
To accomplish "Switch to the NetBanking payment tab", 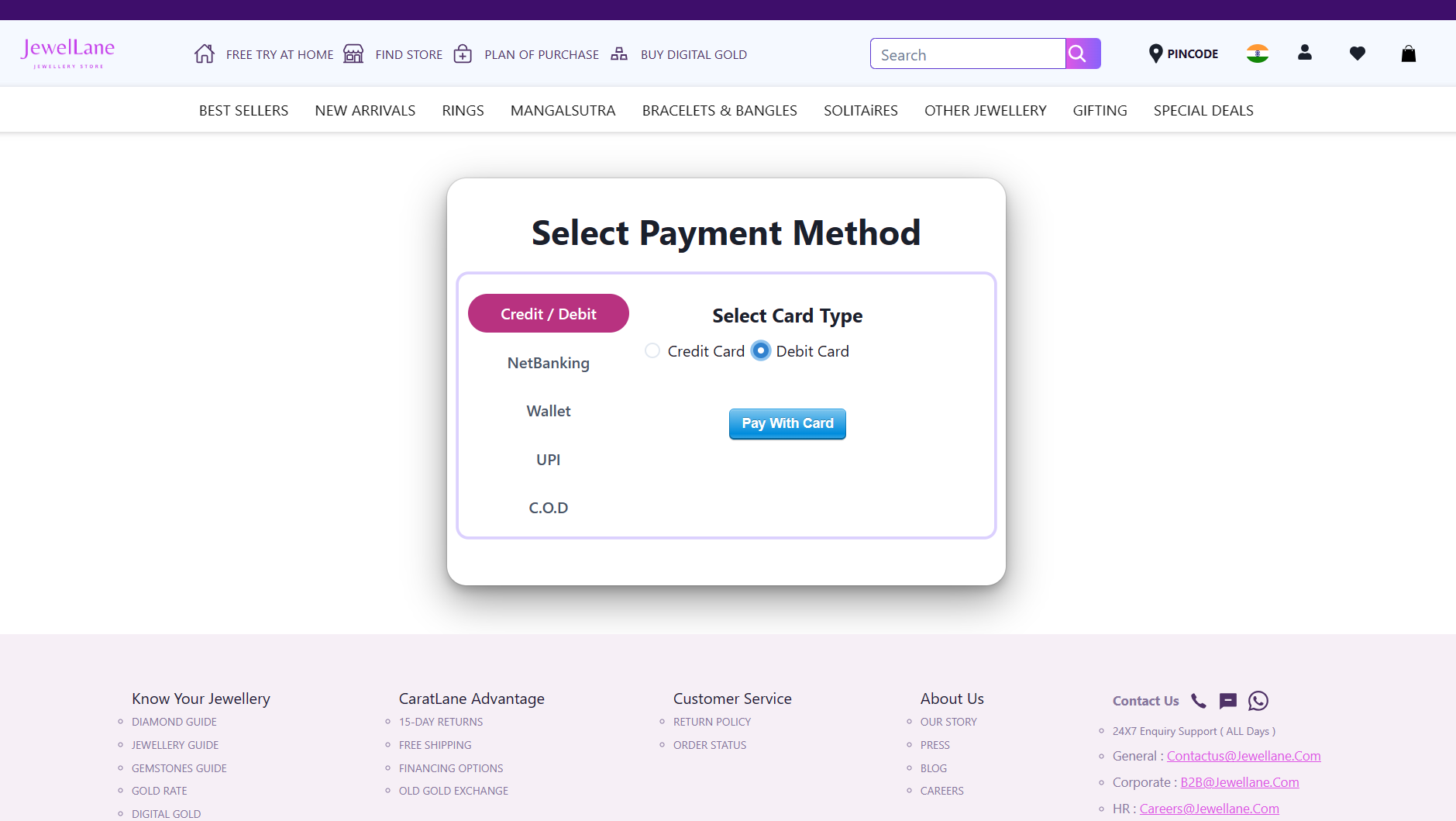I will coord(548,362).
